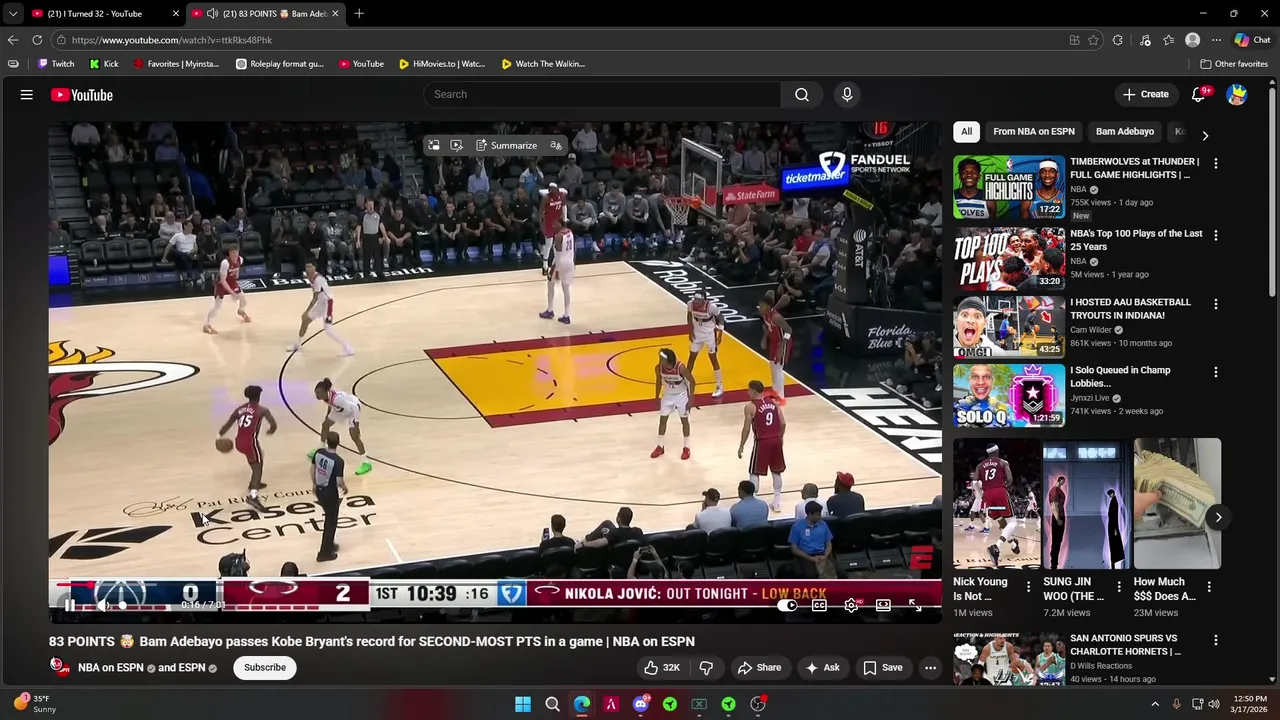Pause the video with the player pause button
Image resolution: width=1280 pixels, height=720 pixels.
point(70,605)
